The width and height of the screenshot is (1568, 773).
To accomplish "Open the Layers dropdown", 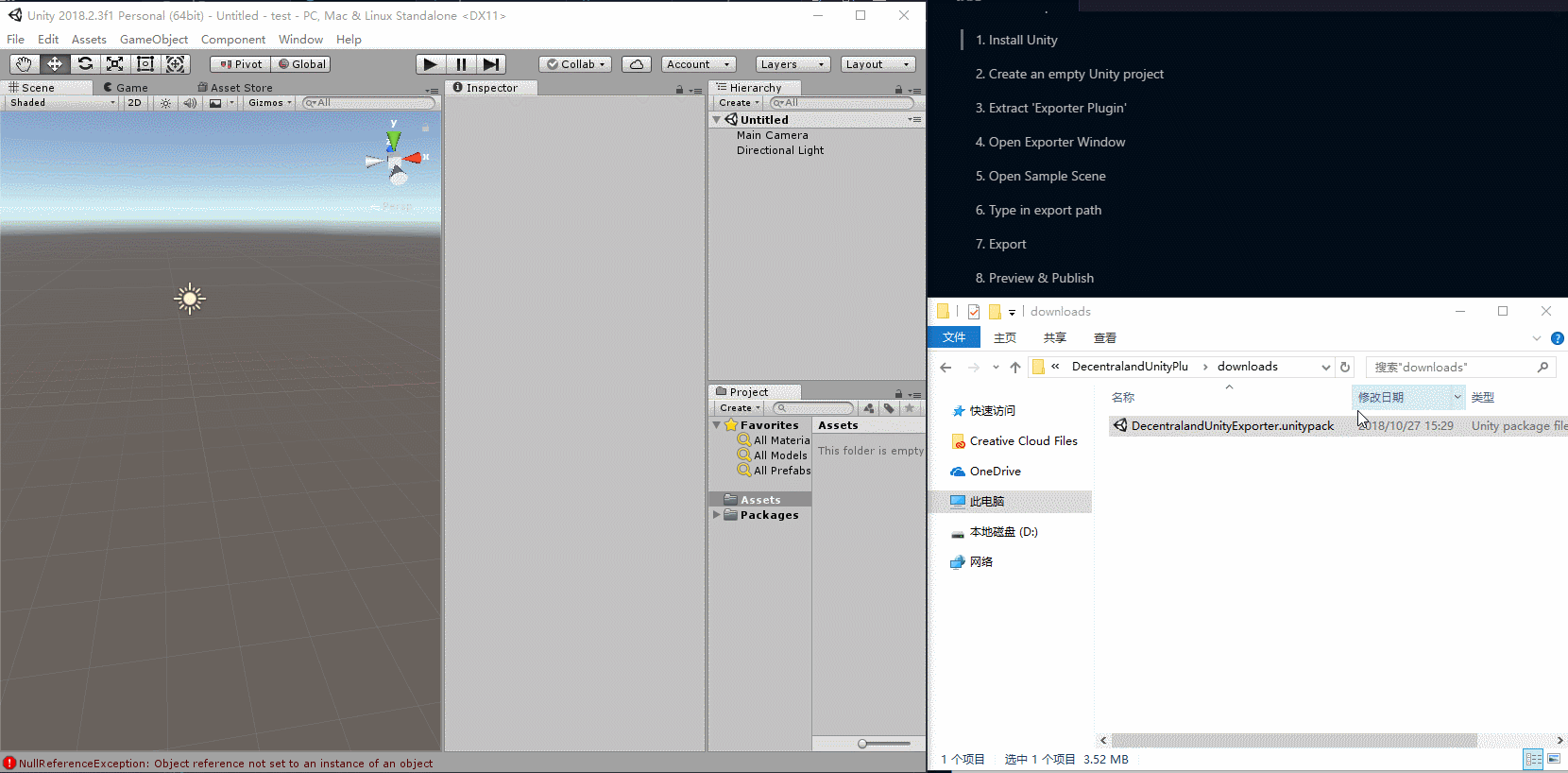I will click(x=793, y=64).
